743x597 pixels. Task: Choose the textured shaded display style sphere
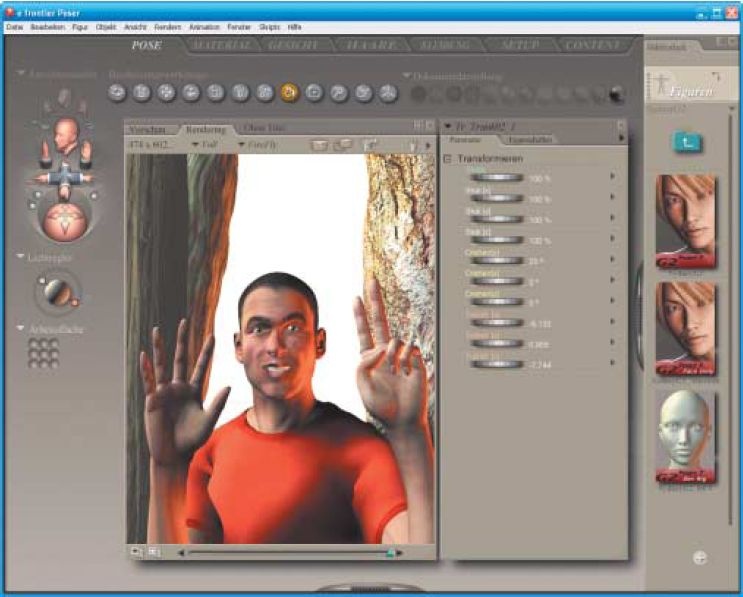pos(616,94)
